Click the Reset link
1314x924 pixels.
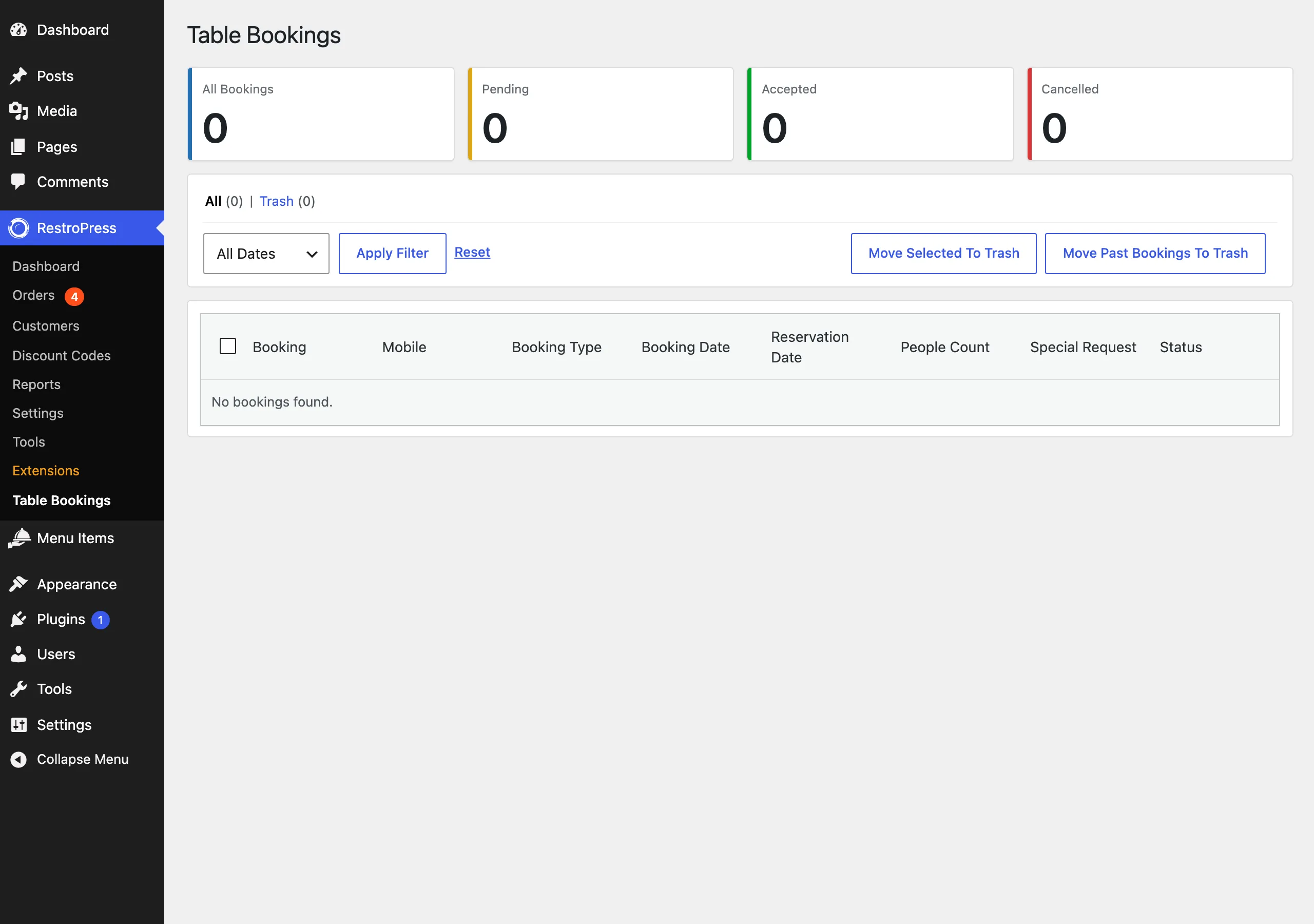coord(472,253)
